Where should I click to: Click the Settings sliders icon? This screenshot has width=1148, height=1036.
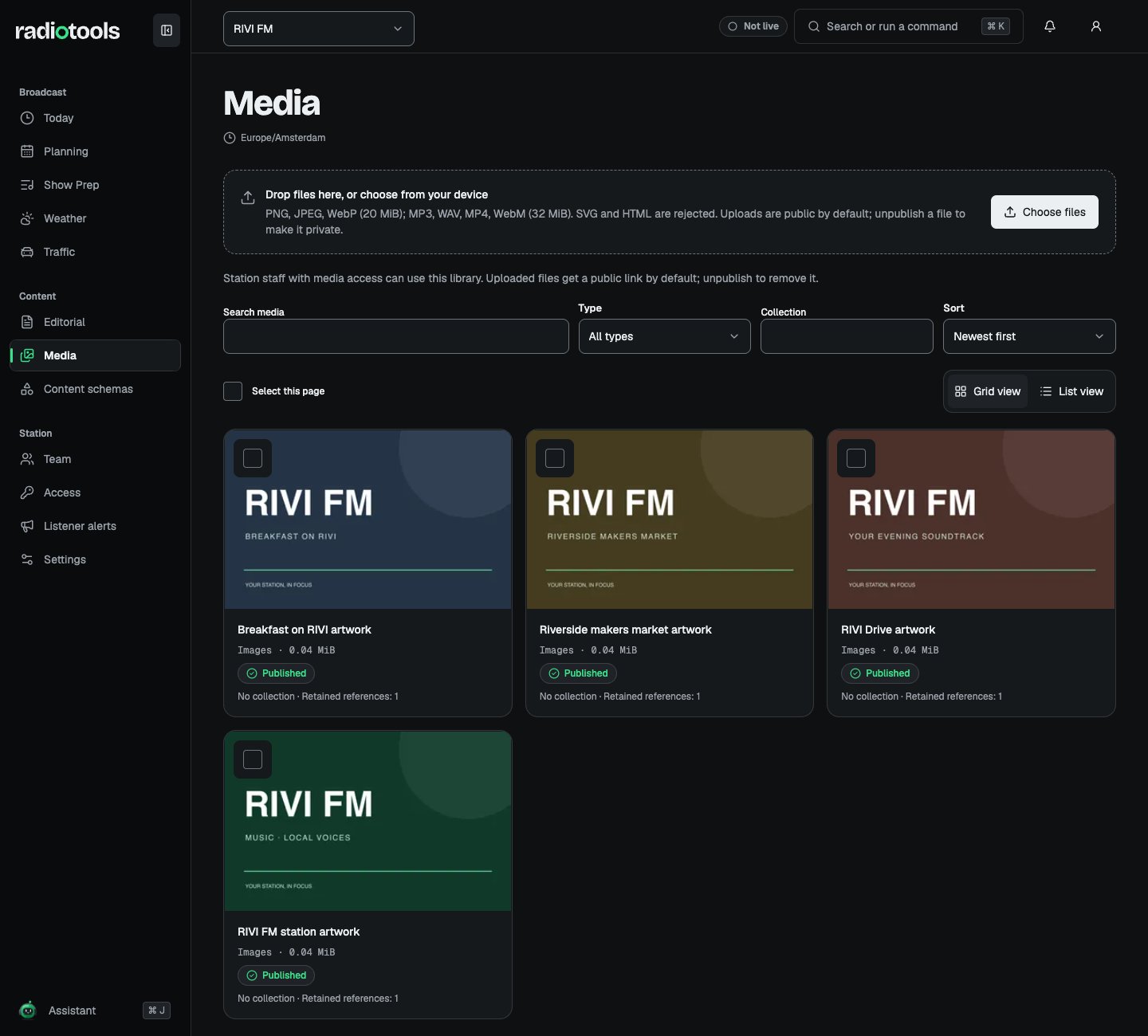27,559
